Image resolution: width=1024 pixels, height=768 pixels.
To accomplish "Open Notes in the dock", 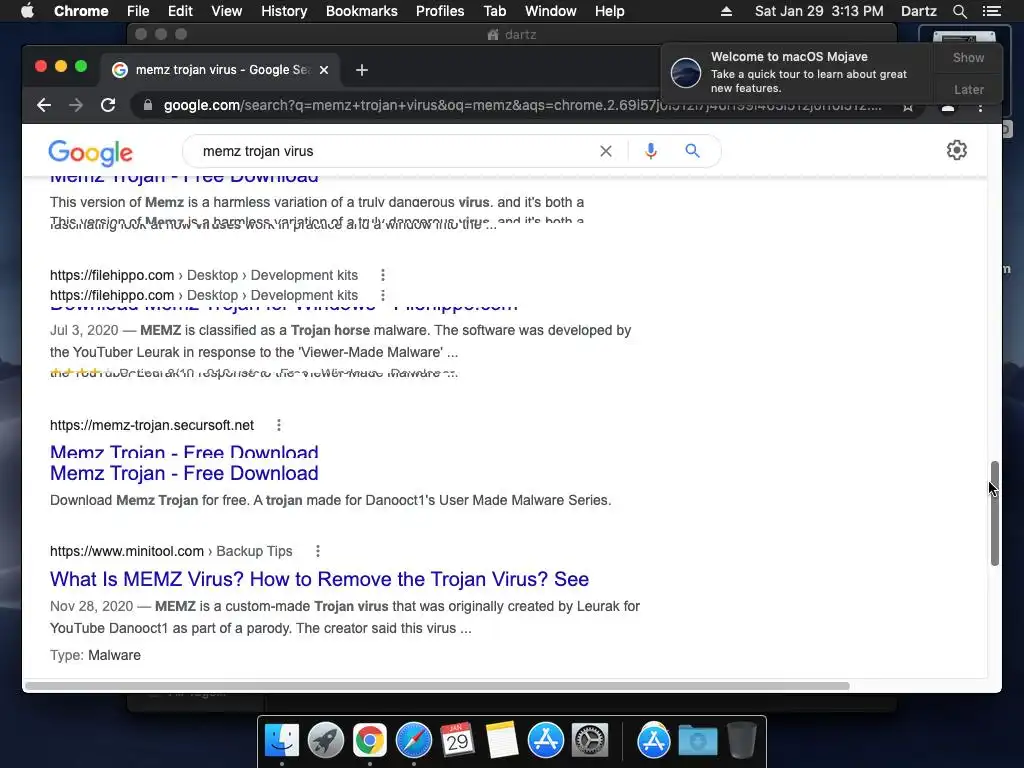I will [x=502, y=741].
